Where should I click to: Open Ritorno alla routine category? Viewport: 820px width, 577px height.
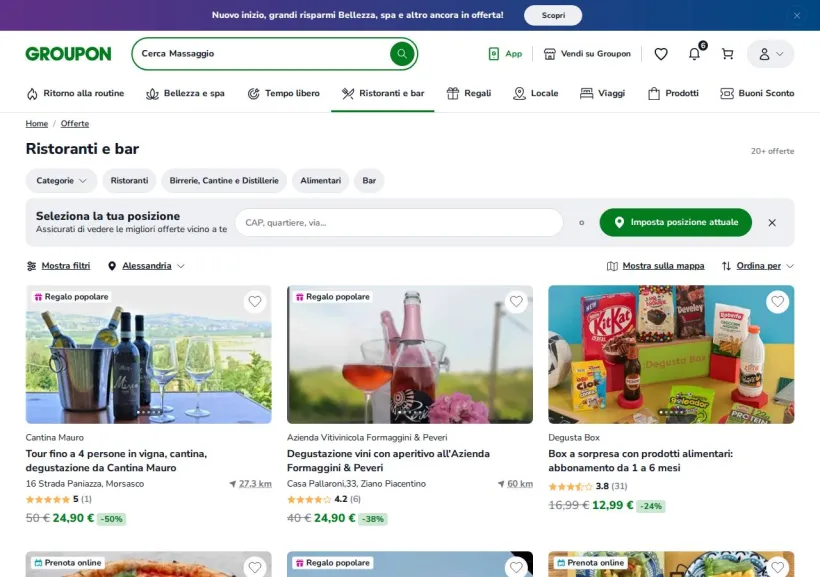pos(75,94)
